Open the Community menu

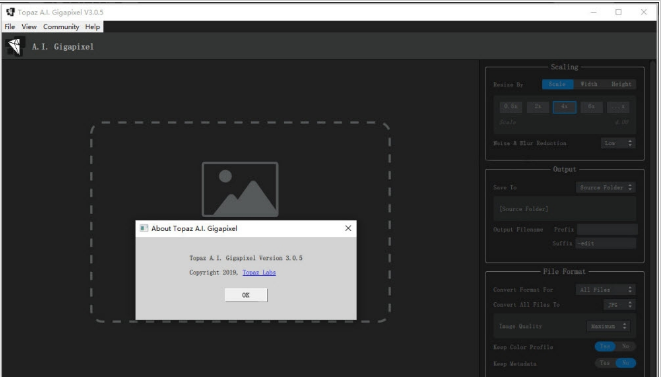click(61, 27)
